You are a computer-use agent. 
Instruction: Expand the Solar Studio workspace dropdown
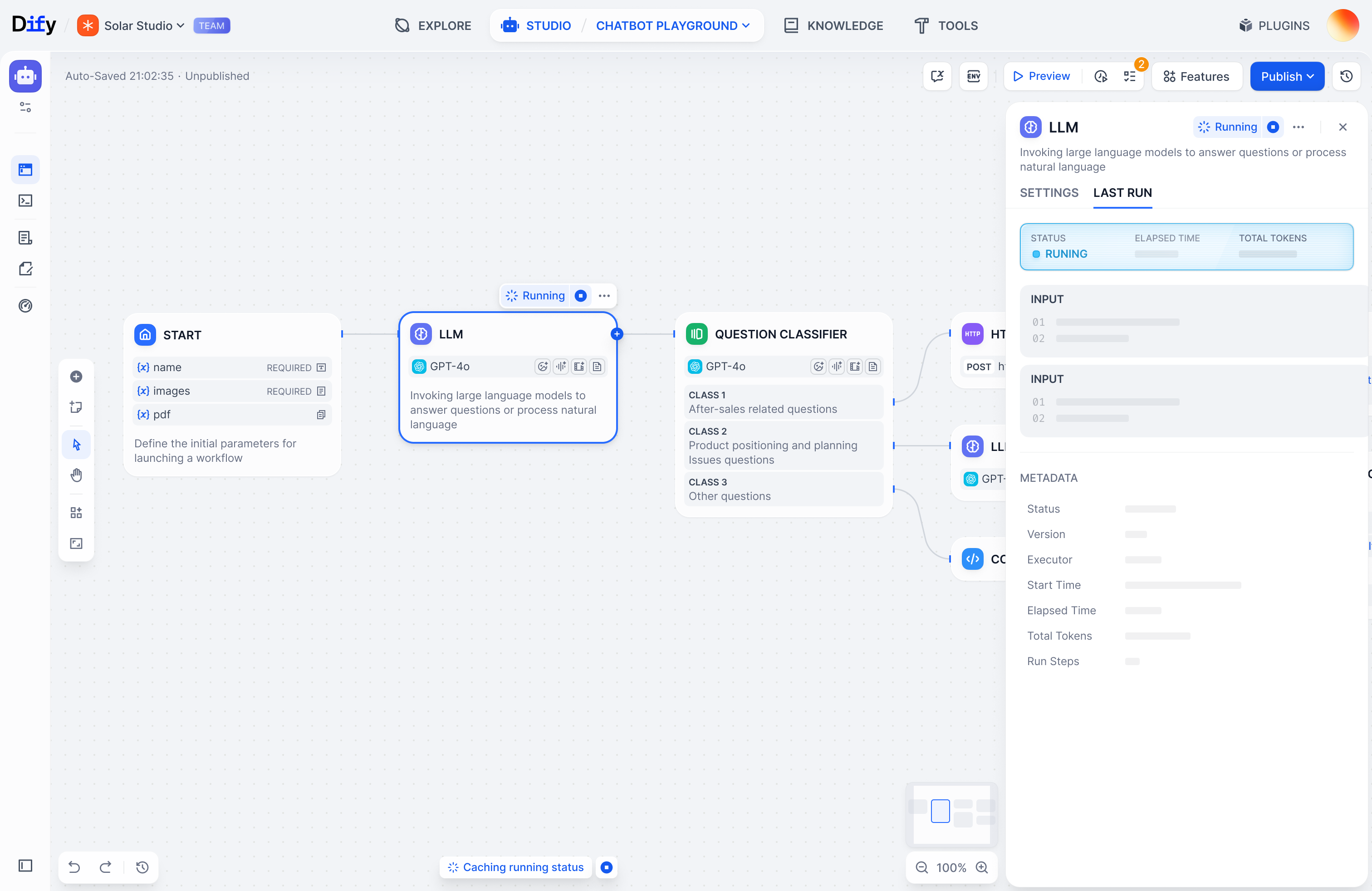tap(144, 25)
